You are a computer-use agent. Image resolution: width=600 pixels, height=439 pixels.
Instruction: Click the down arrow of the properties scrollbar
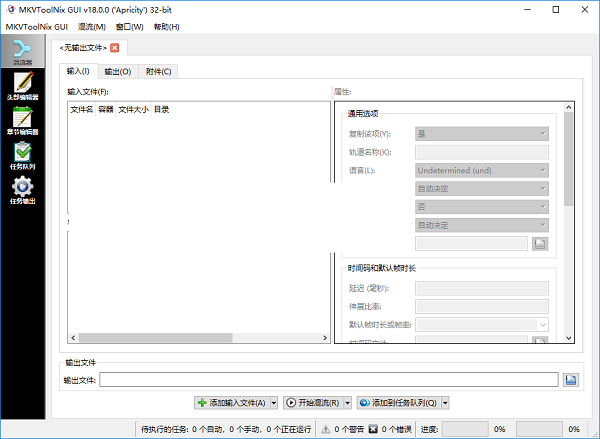pyautogui.click(x=569, y=338)
